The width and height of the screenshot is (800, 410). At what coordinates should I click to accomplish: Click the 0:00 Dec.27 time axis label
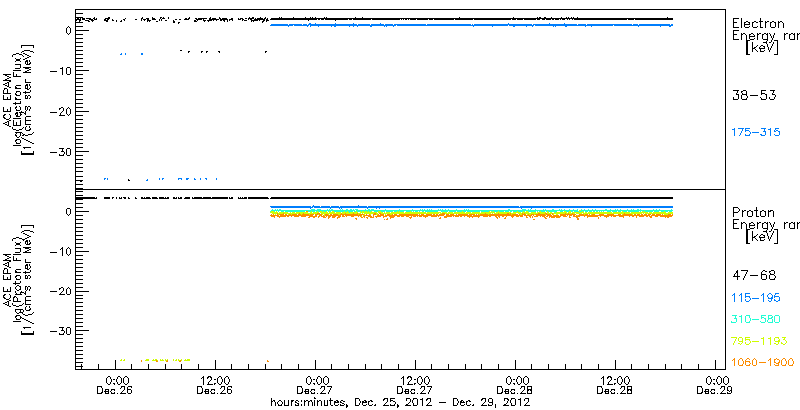315,386
